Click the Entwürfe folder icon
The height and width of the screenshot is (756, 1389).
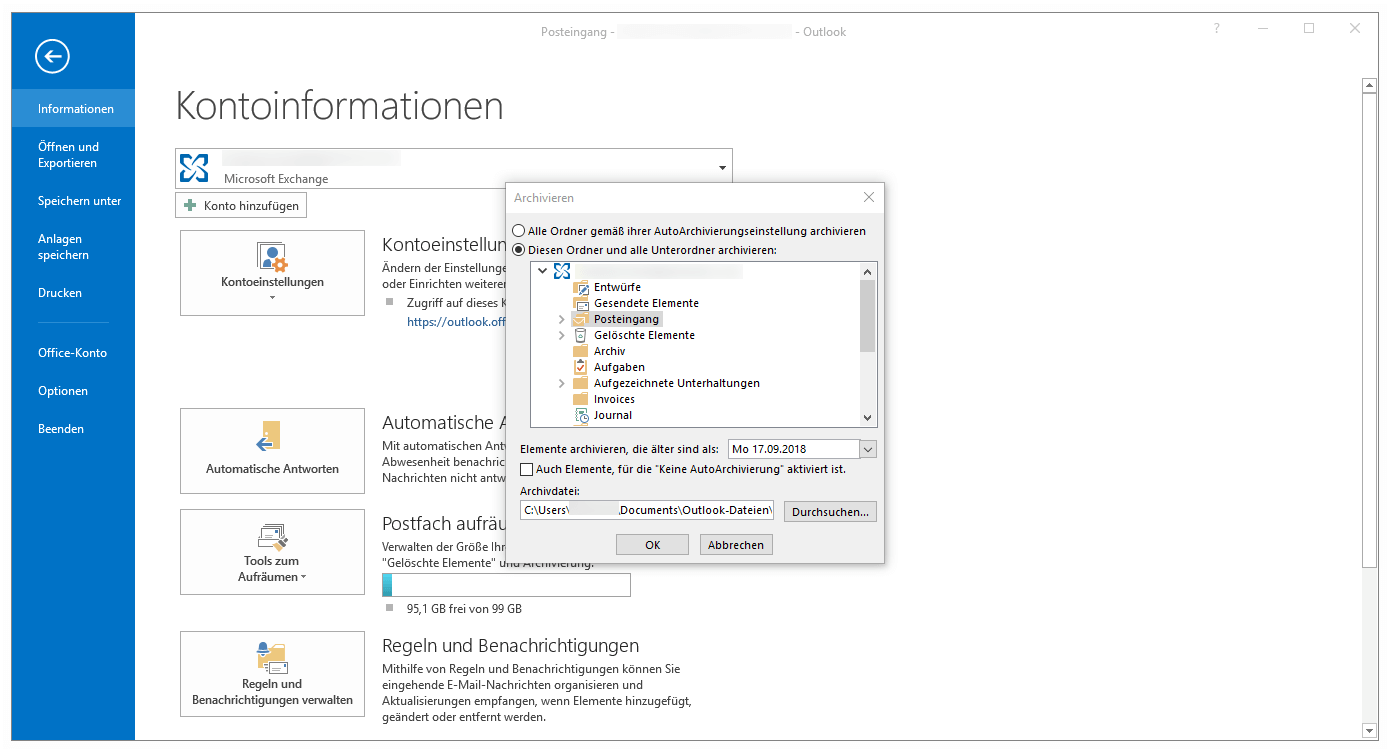click(581, 287)
